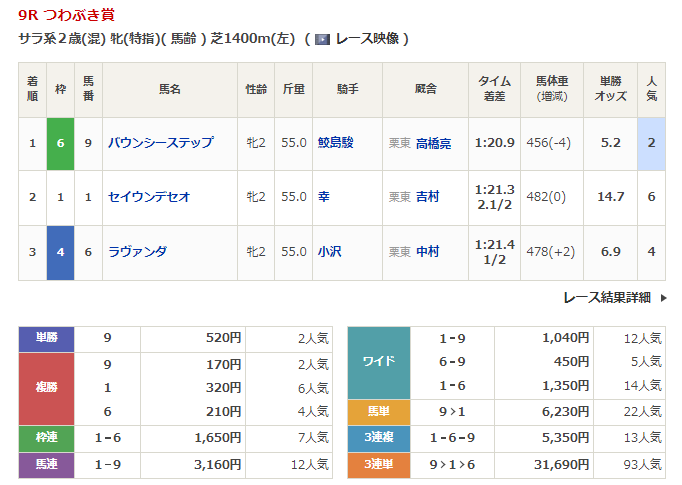Click the 3連単 payout label

coord(377,463)
